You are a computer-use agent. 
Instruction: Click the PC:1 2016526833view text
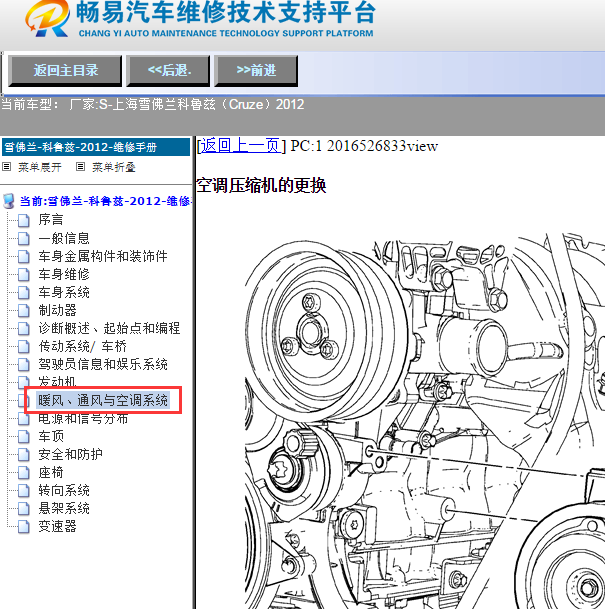(364, 146)
